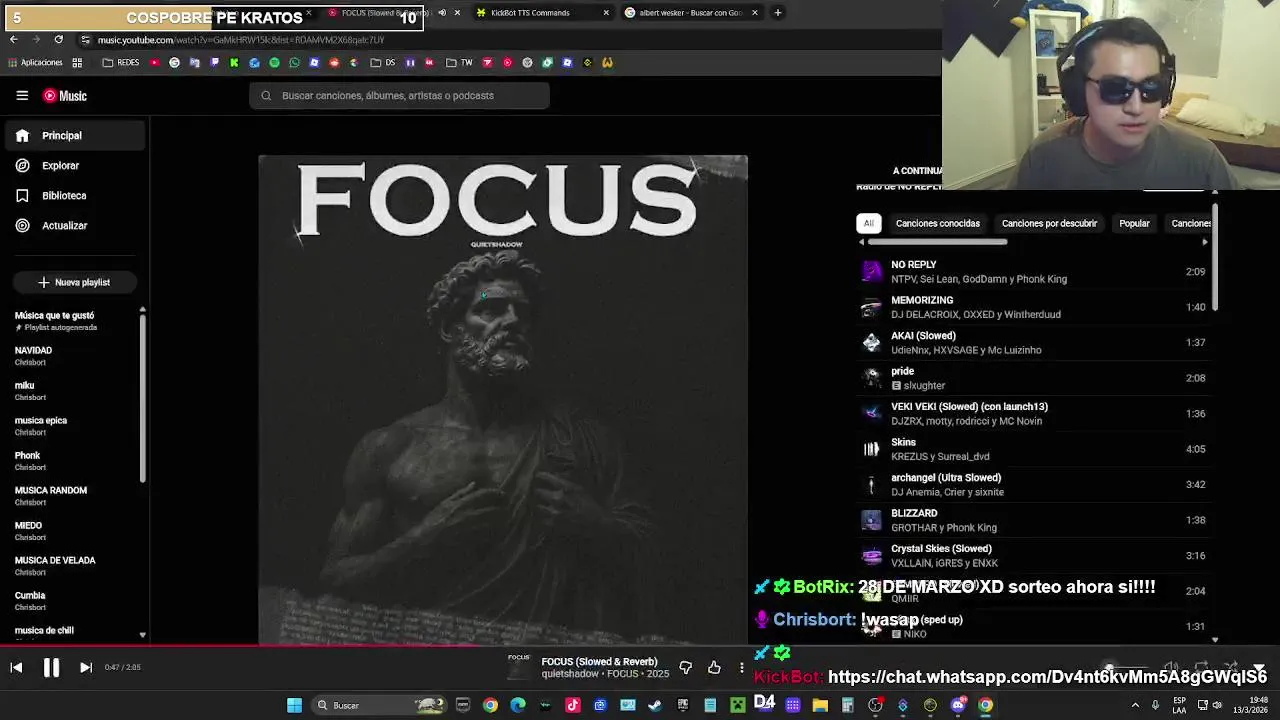Click the playlist sidebar scroll-up arrow
Screen dimensions: 1280x720
(142, 309)
